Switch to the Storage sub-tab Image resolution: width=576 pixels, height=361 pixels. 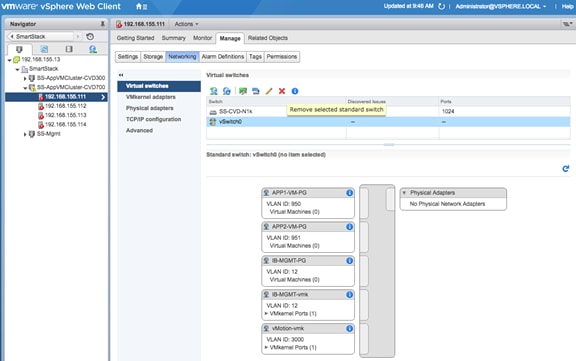pyautogui.click(x=153, y=57)
